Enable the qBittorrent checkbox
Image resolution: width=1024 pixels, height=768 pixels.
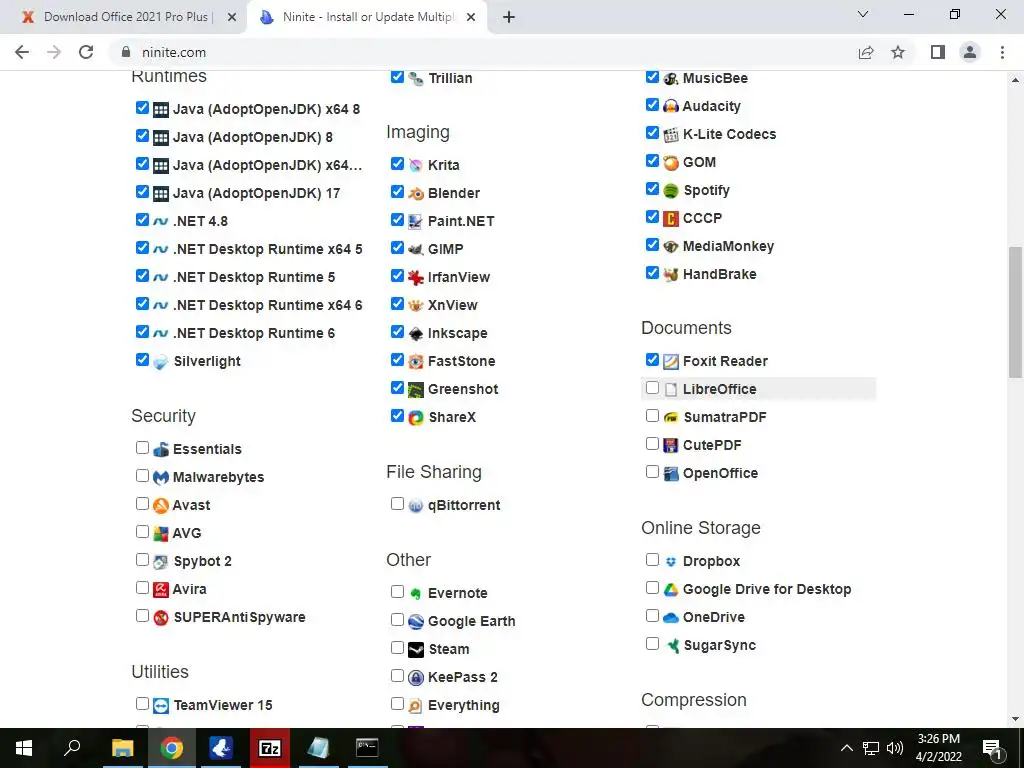pos(397,504)
